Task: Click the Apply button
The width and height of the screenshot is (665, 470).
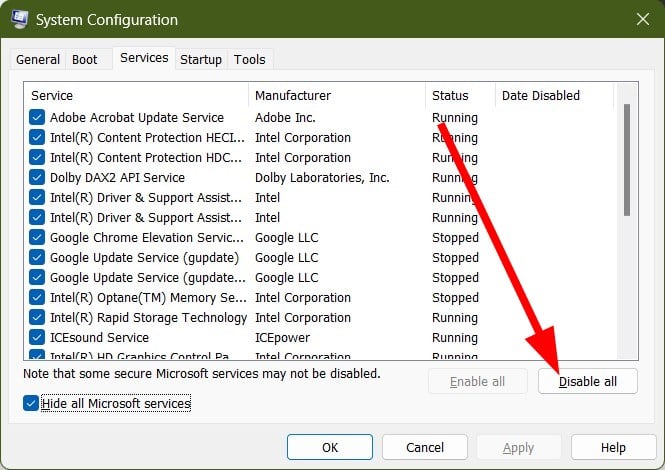Action: click(519, 447)
